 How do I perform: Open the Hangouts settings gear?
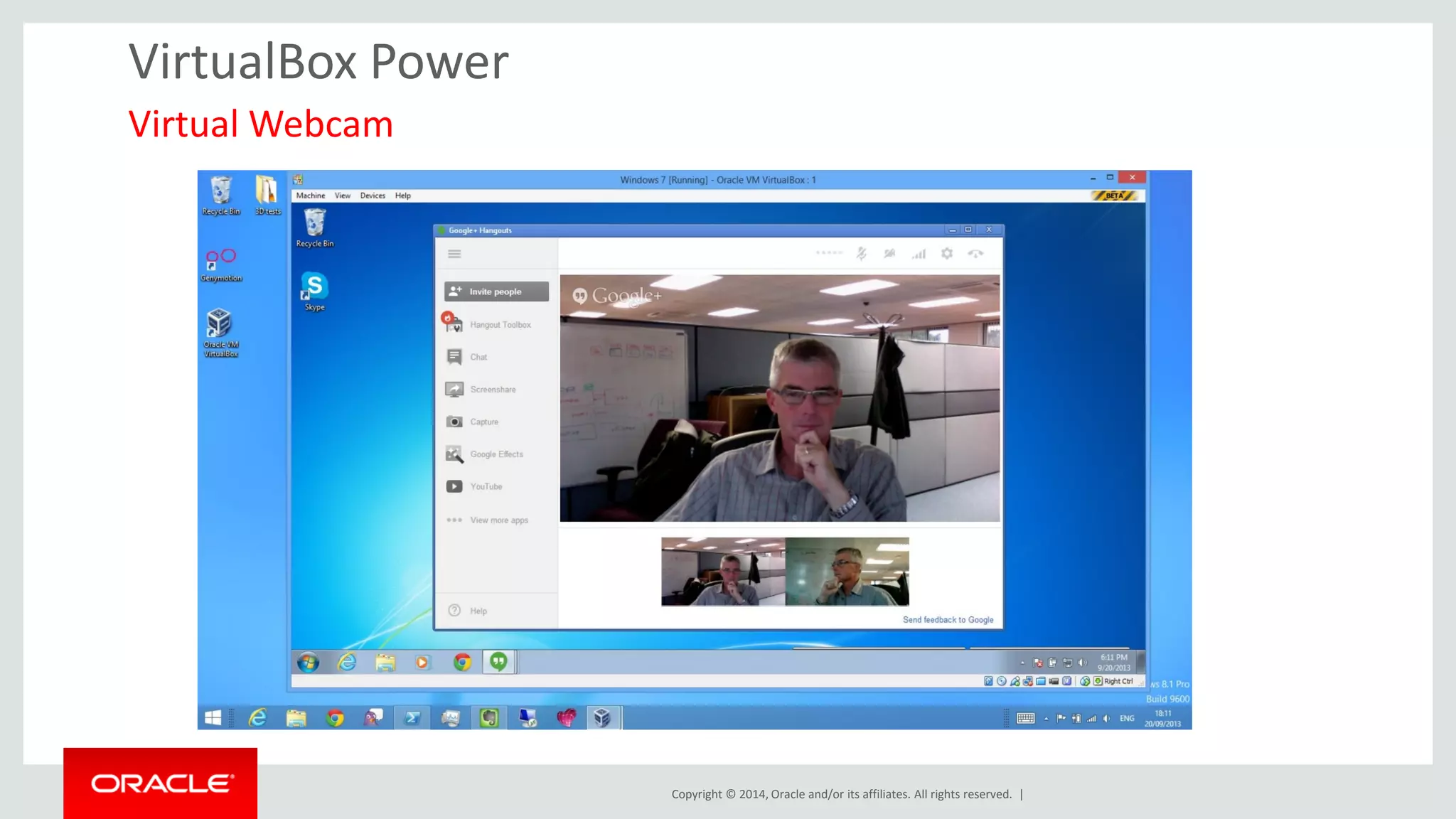coord(947,254)
